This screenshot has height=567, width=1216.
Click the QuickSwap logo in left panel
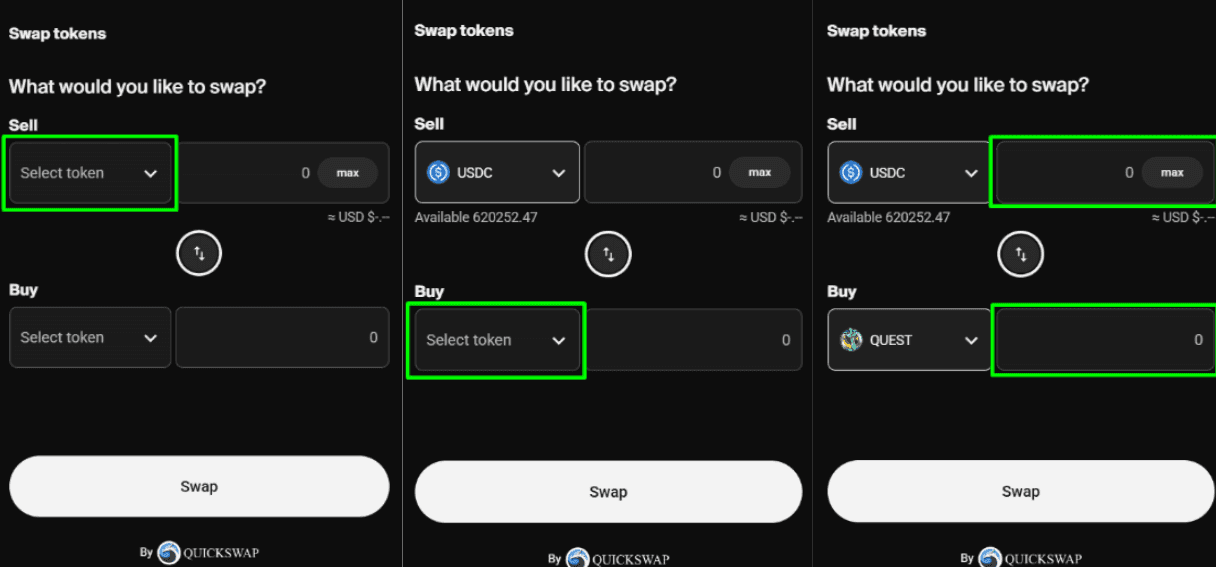click(169, 553)
